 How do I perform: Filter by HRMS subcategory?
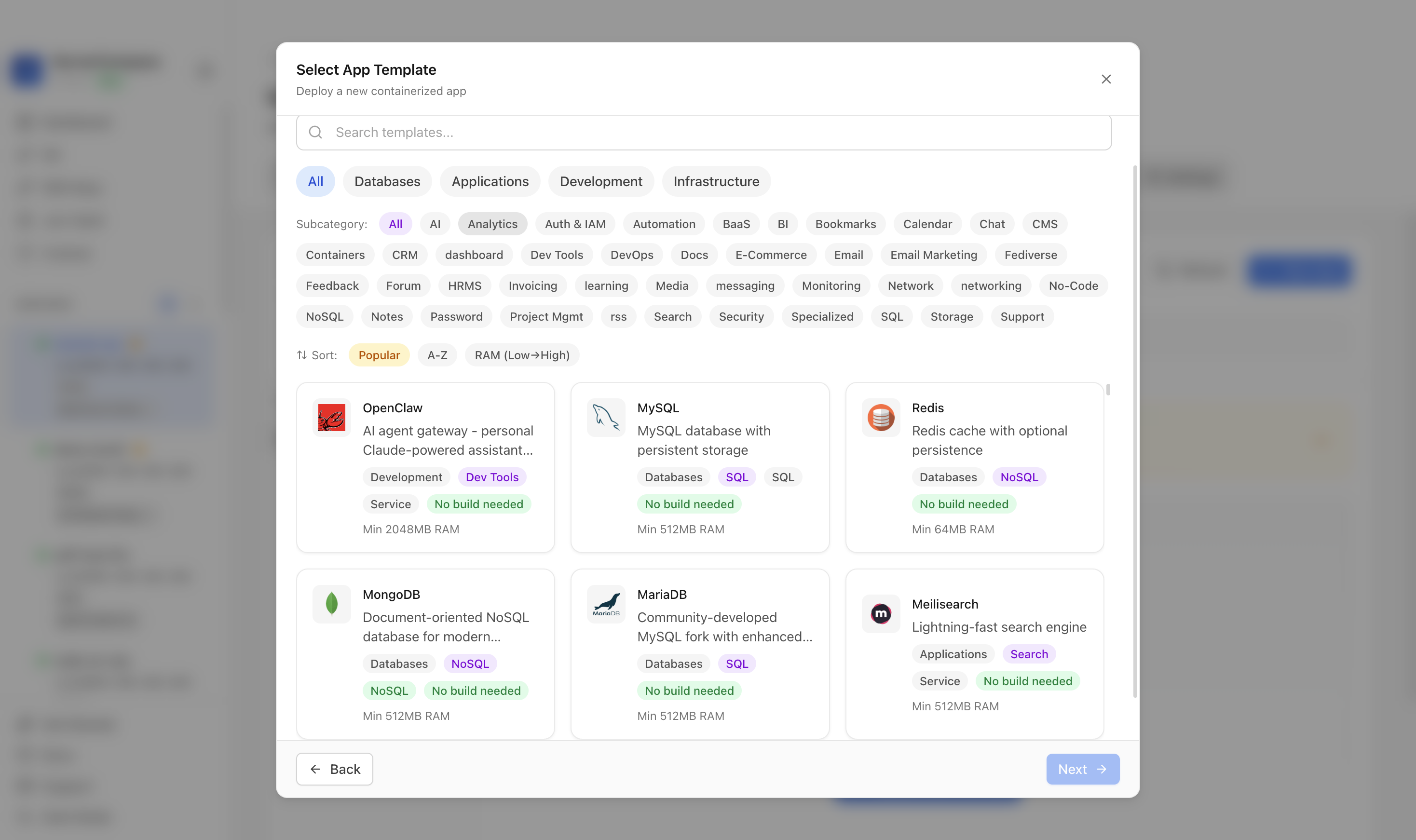pos(464,286)
